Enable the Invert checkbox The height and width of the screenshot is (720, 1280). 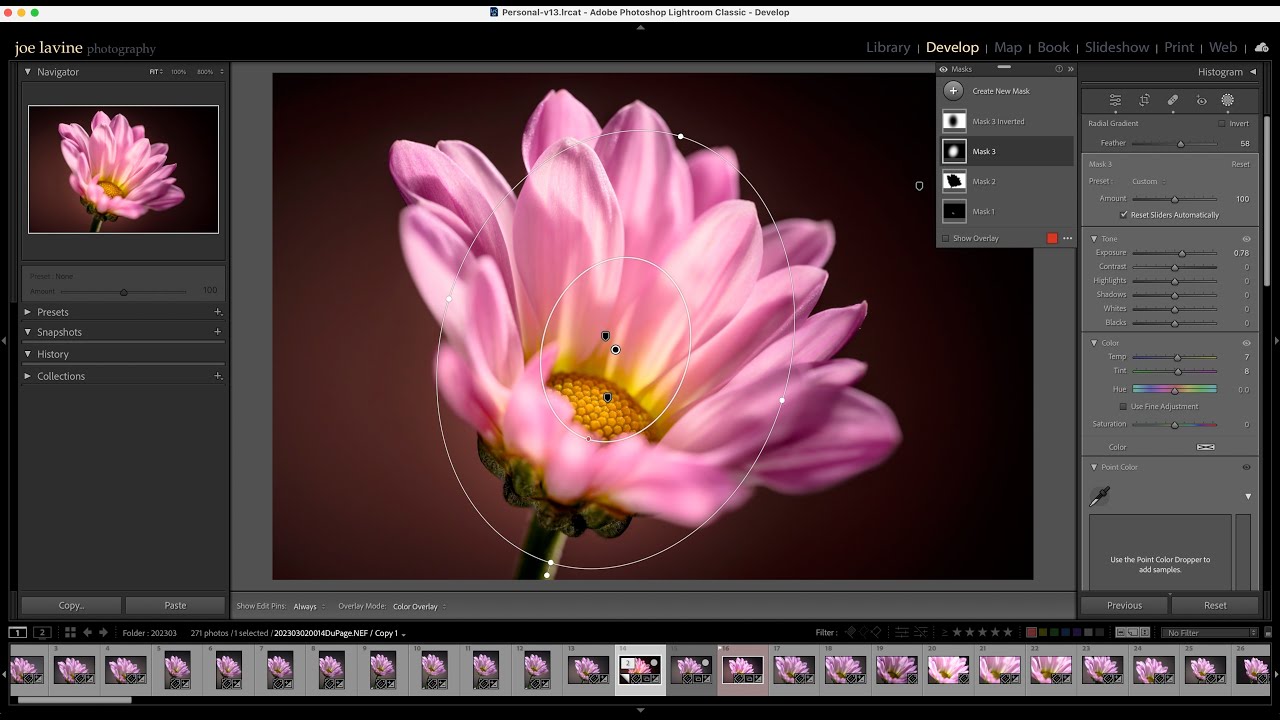click(1222, 124)
